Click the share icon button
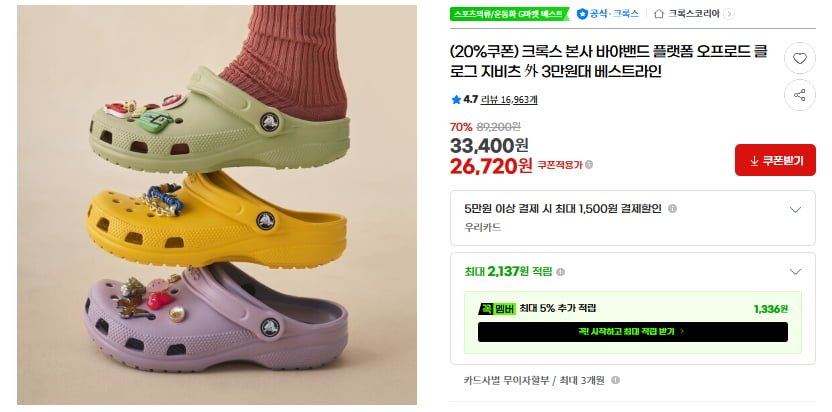 pos(800,95)
